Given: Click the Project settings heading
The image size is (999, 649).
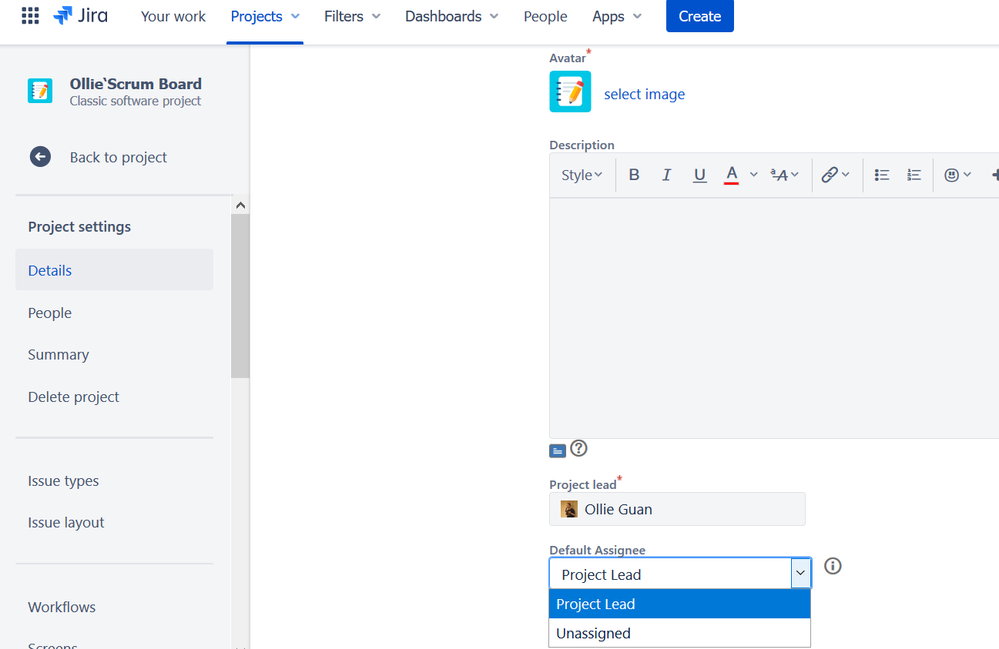Looking at the screenshot, I should click(79, 227).
